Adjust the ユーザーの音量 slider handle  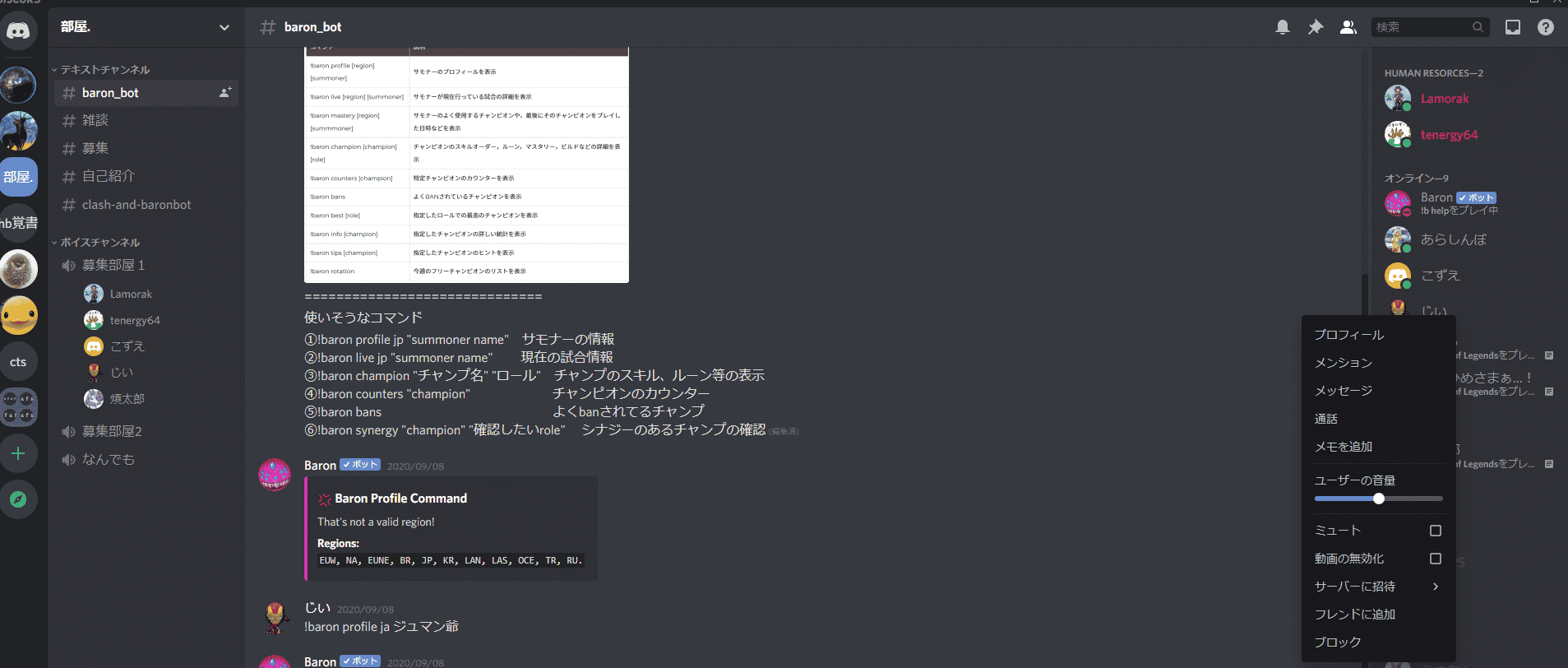click(1379, 499)
